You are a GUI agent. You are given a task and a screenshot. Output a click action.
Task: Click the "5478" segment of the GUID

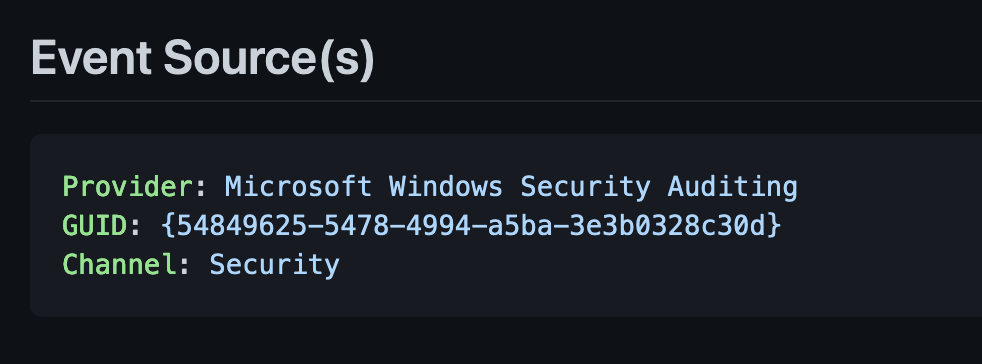tap(356, 226)
